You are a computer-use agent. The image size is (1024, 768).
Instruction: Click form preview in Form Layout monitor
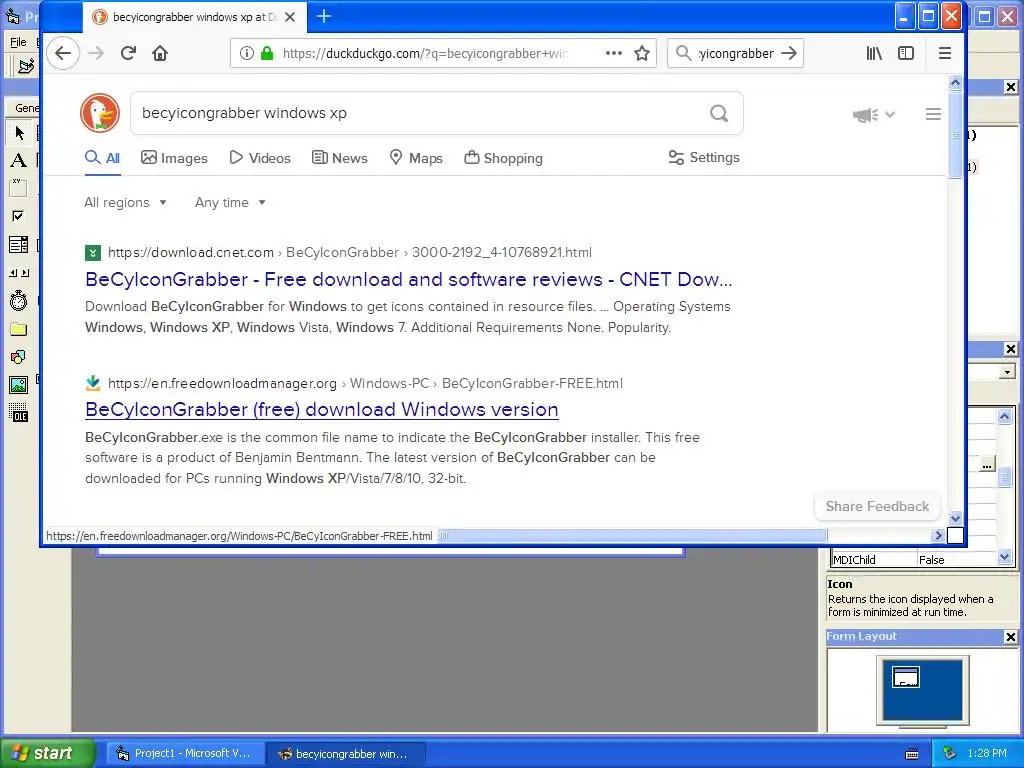click(906, 677)
